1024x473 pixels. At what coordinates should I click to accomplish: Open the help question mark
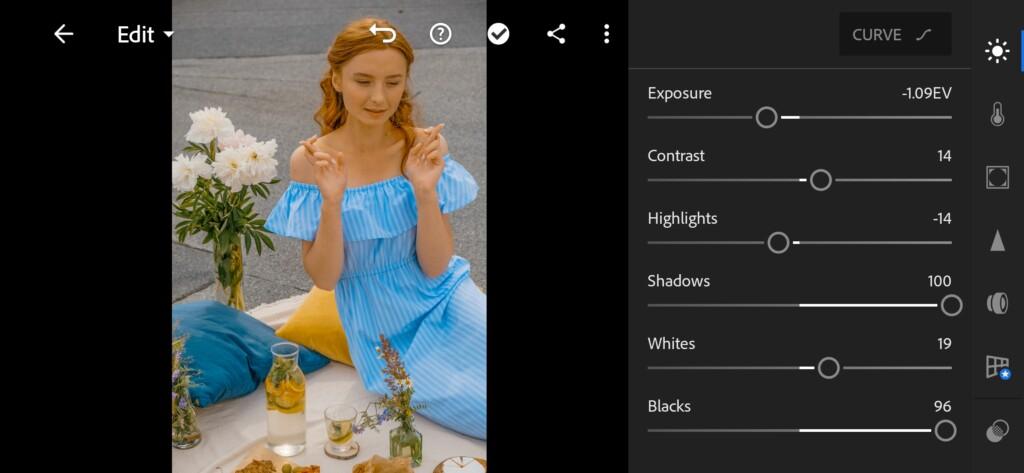(x=441, y=34)
